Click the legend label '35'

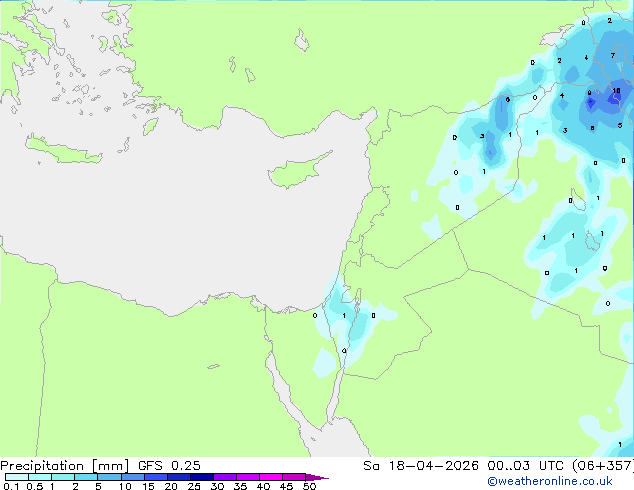240,486
